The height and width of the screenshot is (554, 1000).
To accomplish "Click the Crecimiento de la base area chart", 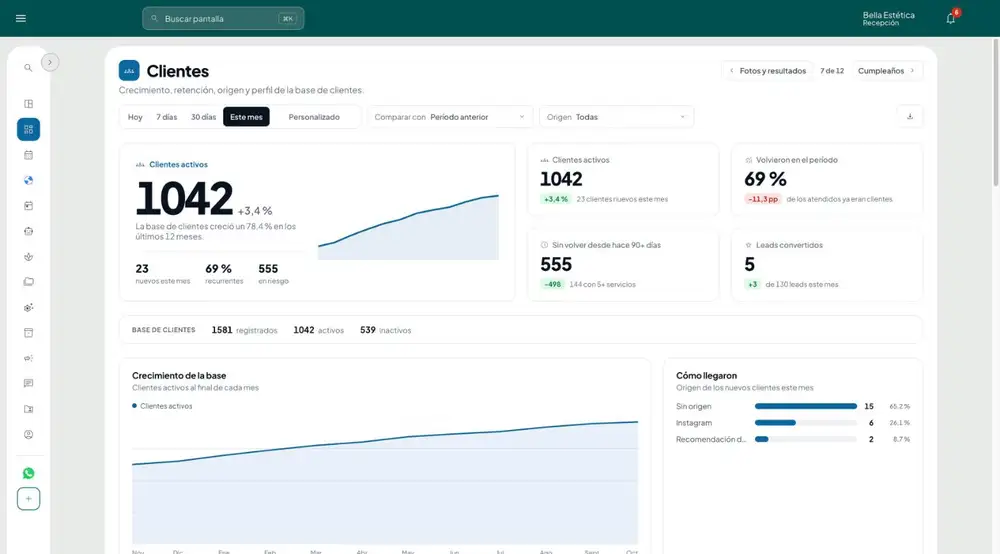I will click(385, 483).
